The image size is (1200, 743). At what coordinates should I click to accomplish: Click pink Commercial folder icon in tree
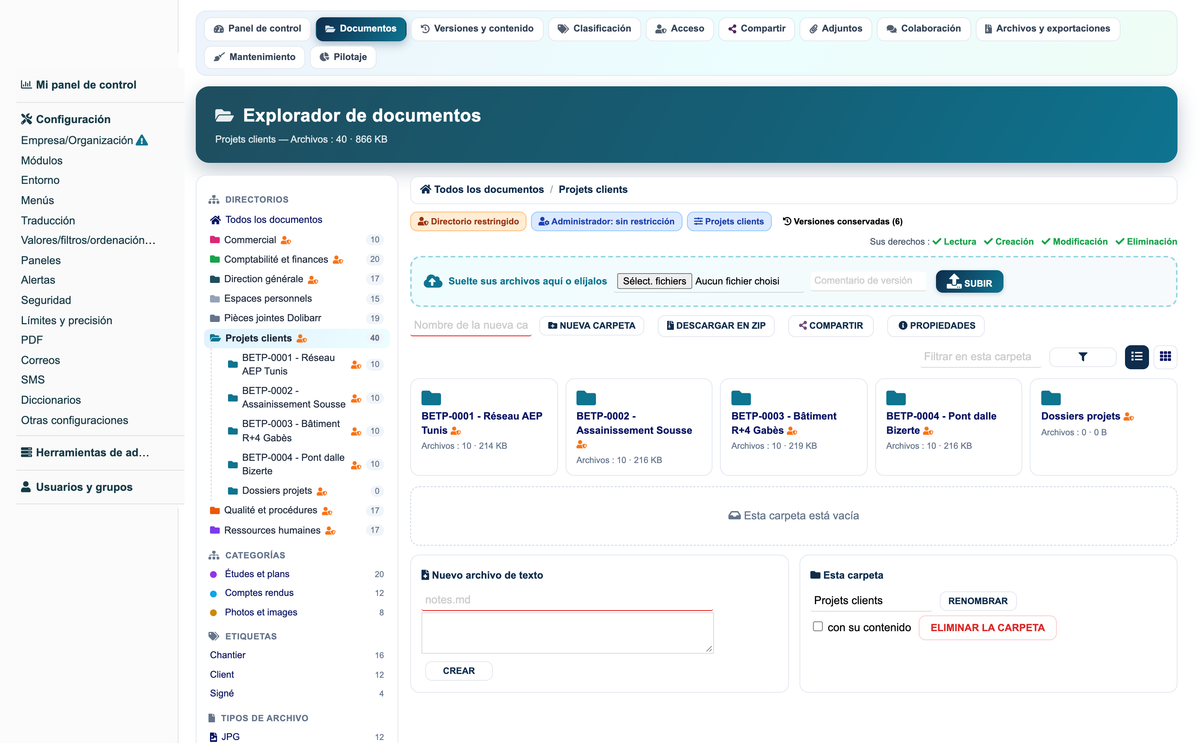(215, 240)
